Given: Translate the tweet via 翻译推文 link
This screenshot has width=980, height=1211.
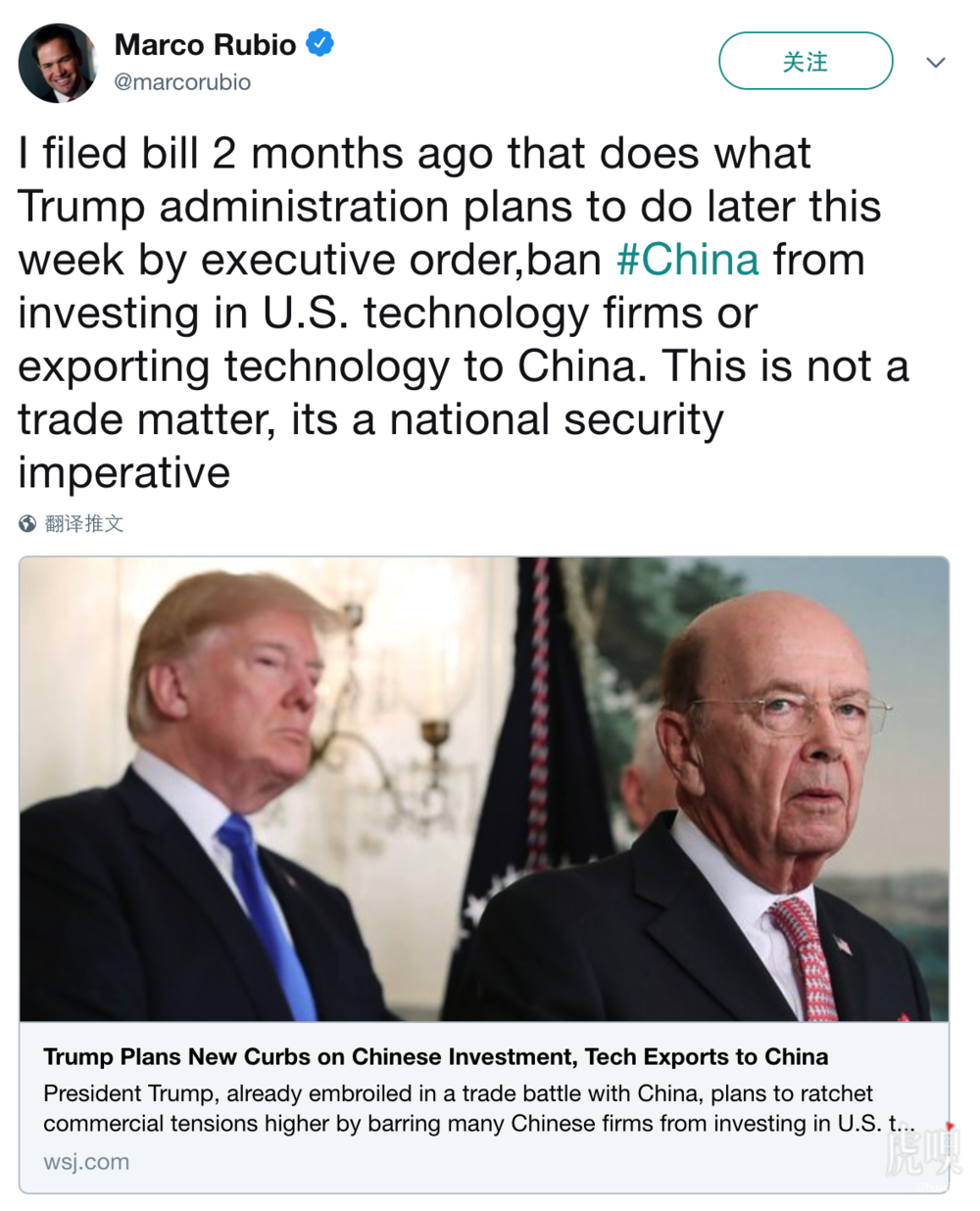Looking at the screenshot, I should (x=84, y=524).
